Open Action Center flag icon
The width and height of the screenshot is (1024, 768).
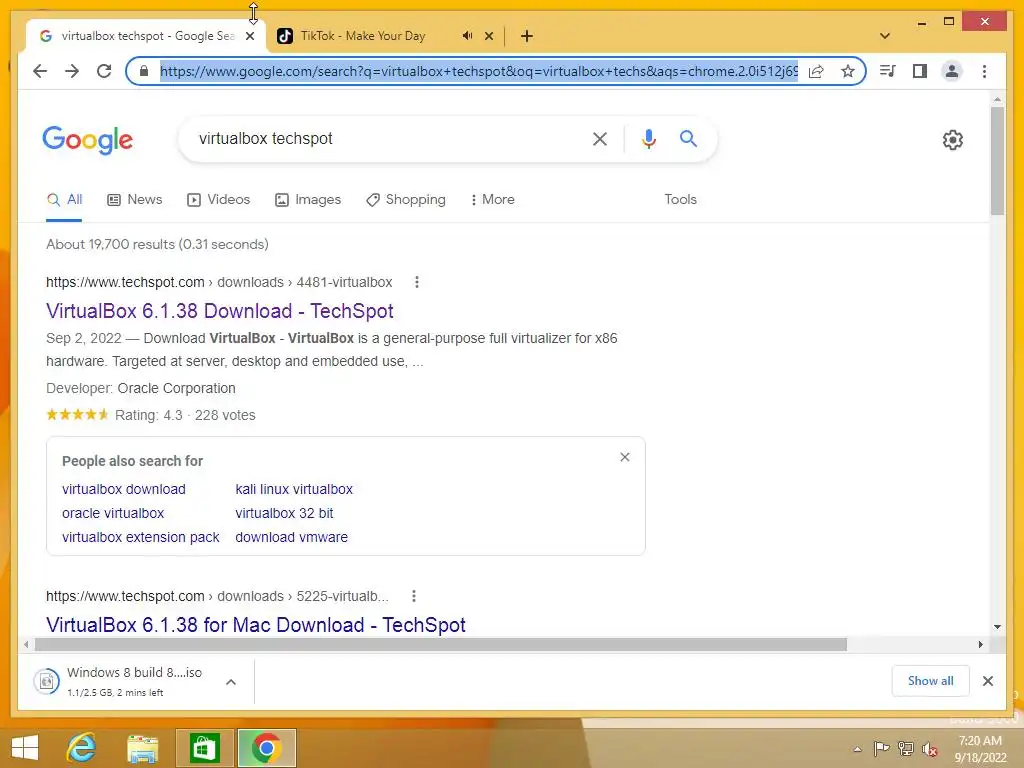coord(881,748)
